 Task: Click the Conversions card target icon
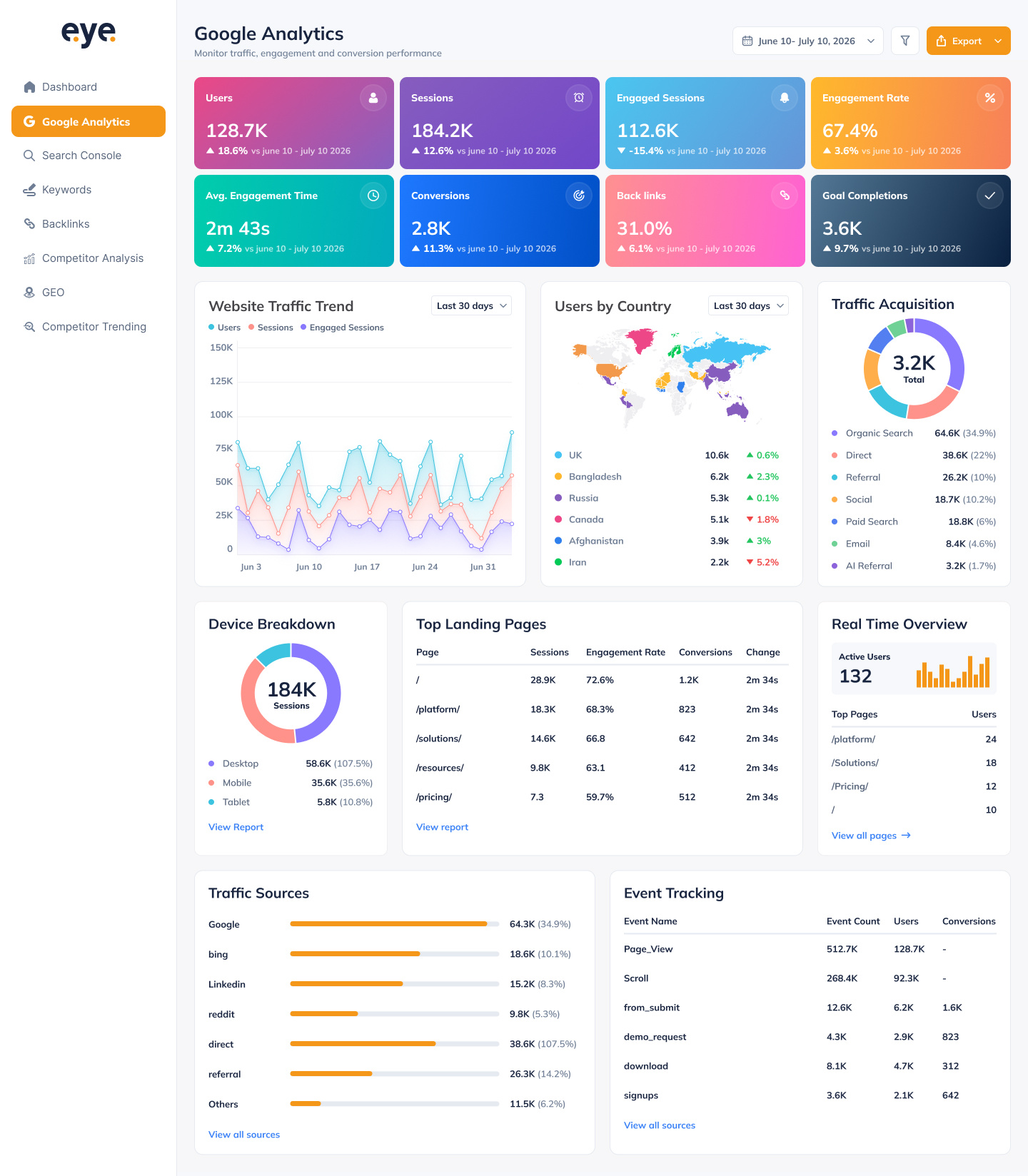pyautogui.click(x=579, y=196)
